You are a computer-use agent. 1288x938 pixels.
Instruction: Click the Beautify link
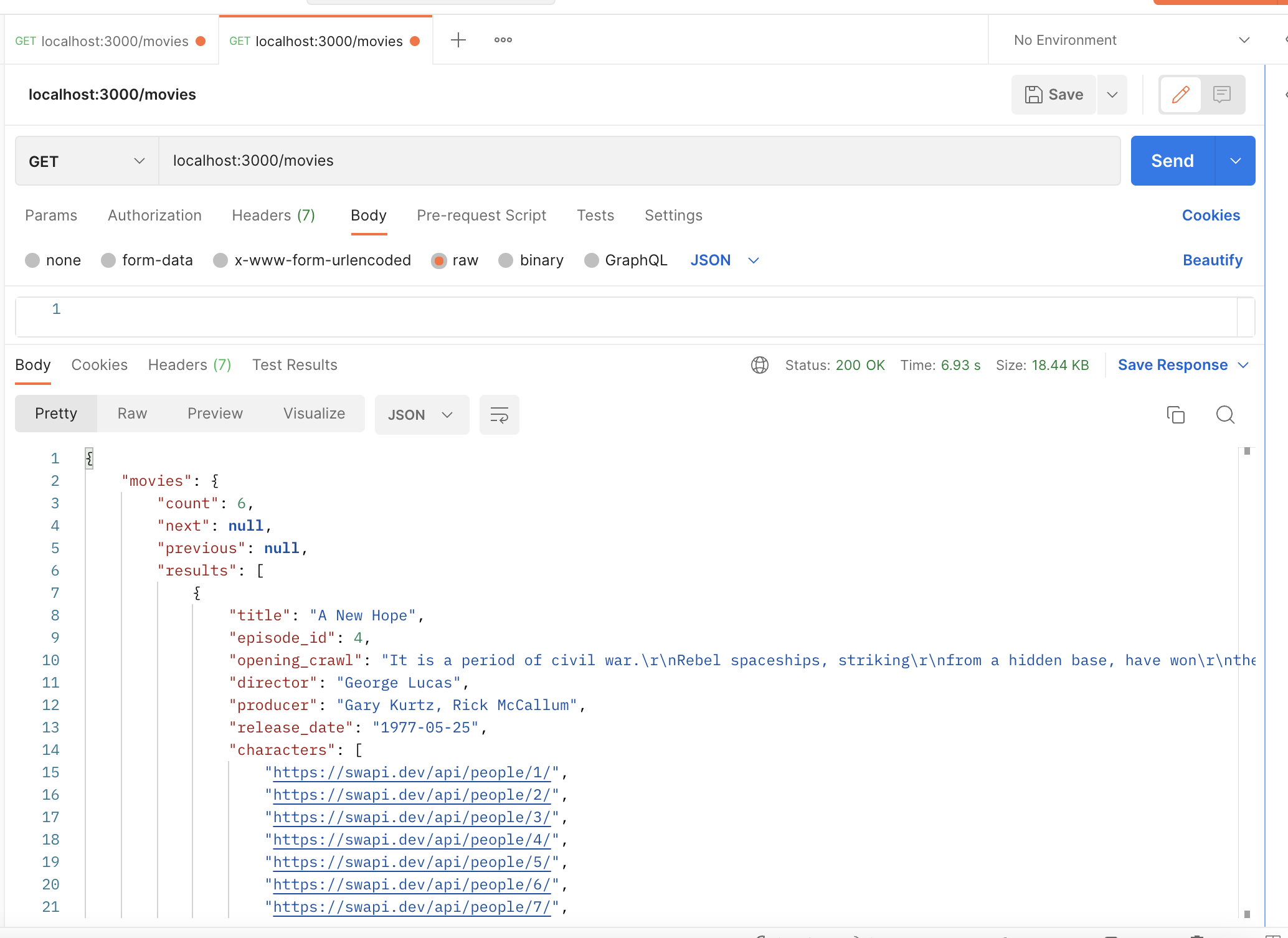1212,260
